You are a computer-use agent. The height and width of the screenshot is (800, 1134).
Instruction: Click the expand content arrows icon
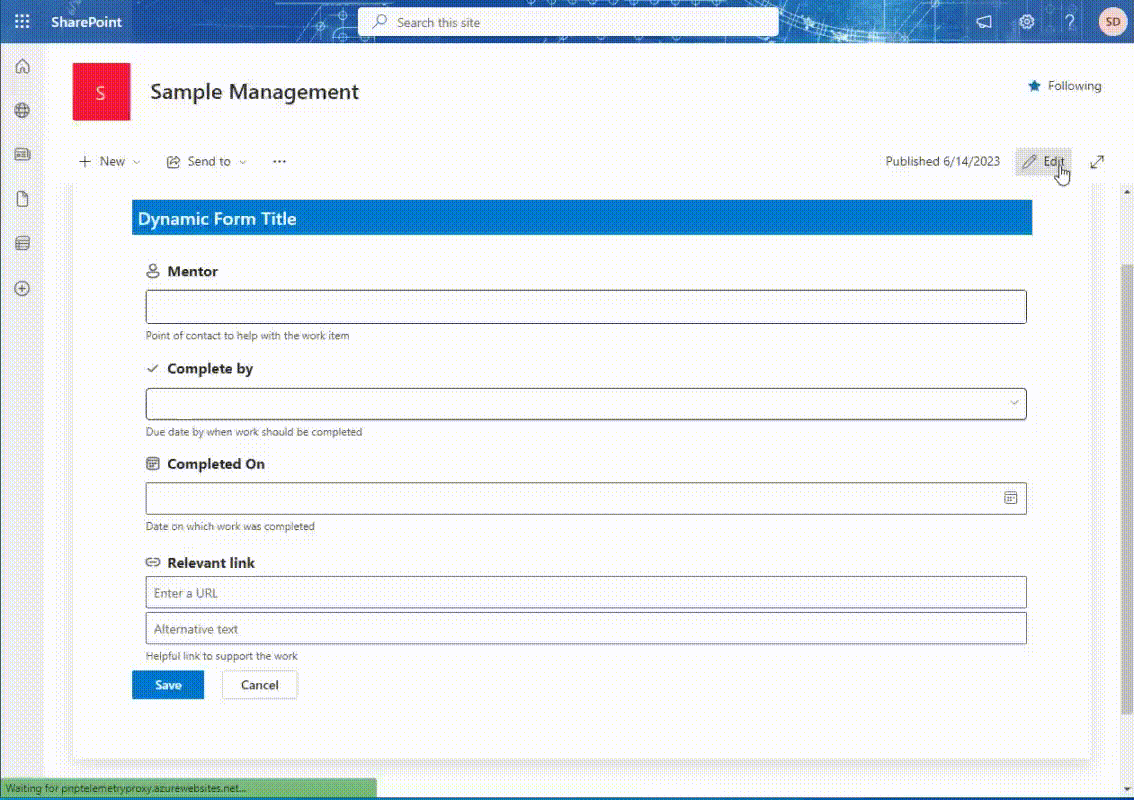point(1097,161)
